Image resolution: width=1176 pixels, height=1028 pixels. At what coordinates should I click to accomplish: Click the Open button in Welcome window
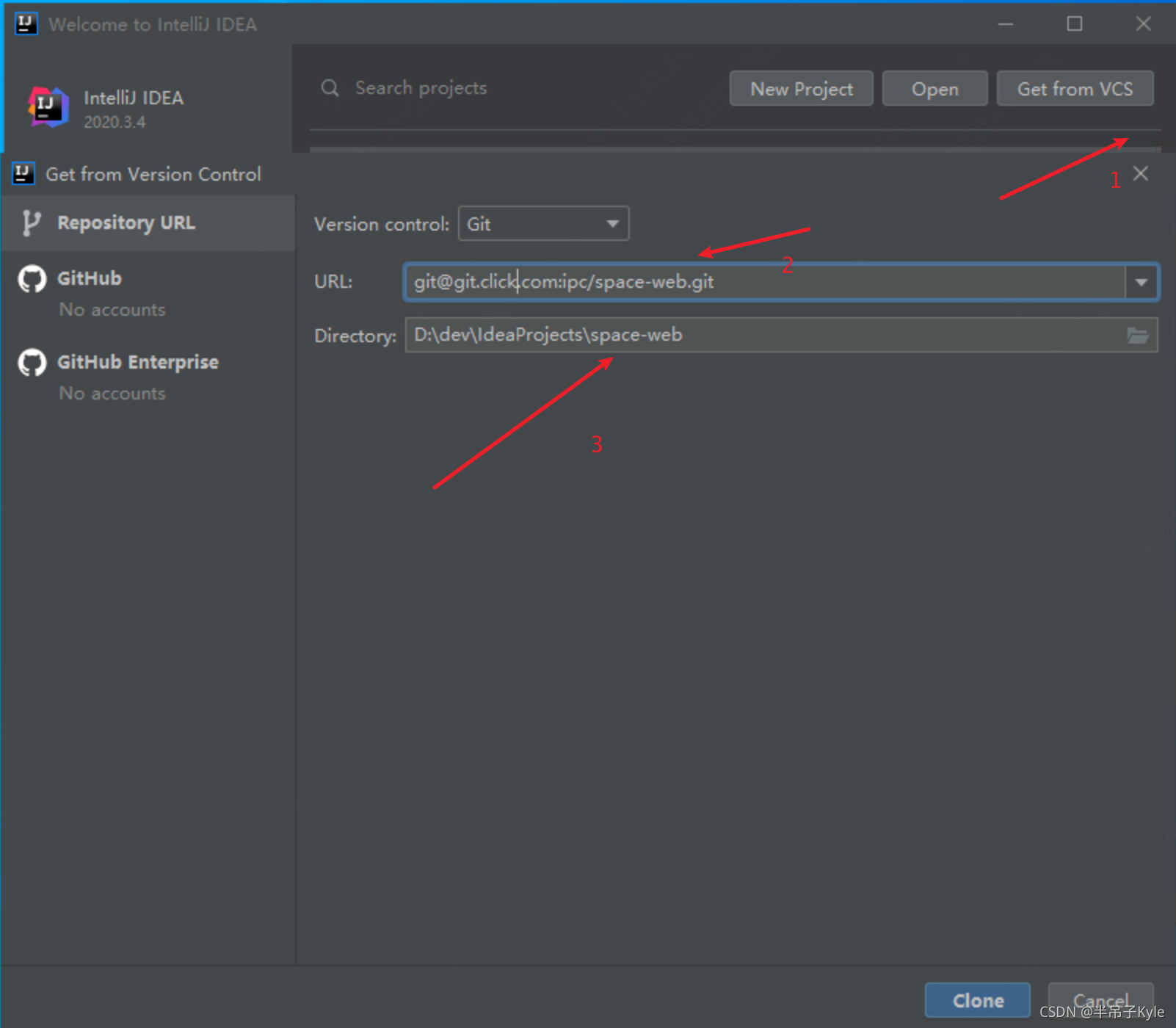pyautogui.click(x=934, y=89)
